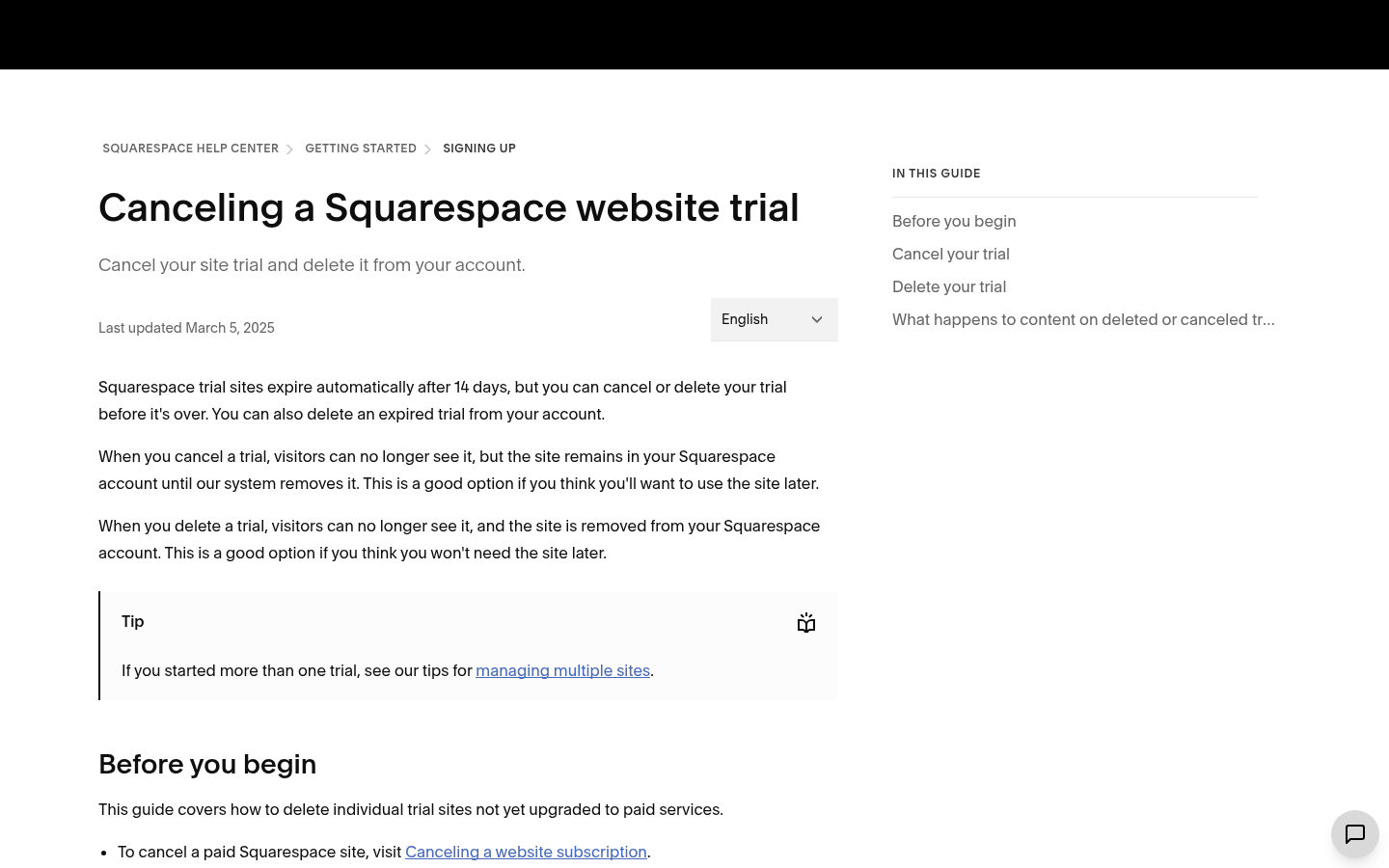
Task: Go to Squarespace Help Center breadcrumb
Action: 191,149
